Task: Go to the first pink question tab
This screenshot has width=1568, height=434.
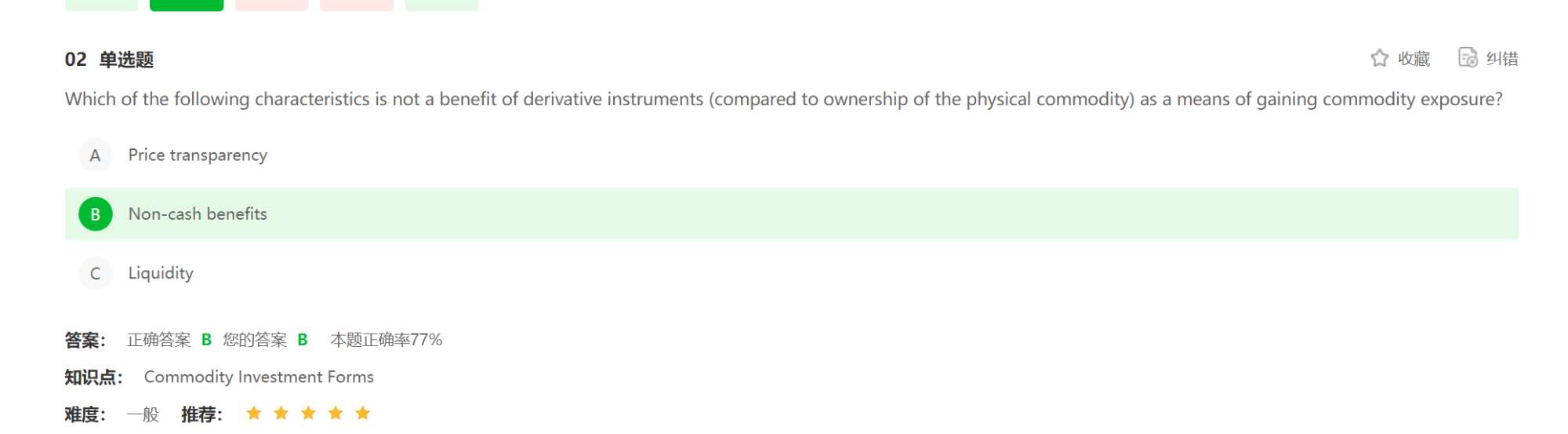Action: coord(271,5)
